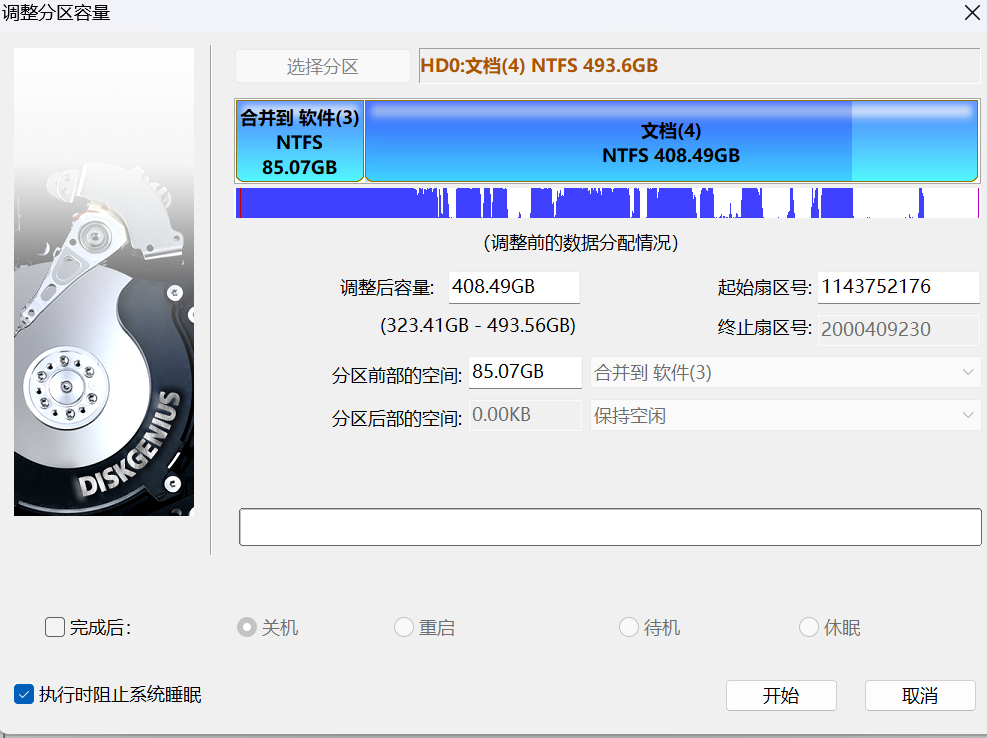Select the 休眠 radio button
This screenshot has width=987, height=738.
point(808,627)
